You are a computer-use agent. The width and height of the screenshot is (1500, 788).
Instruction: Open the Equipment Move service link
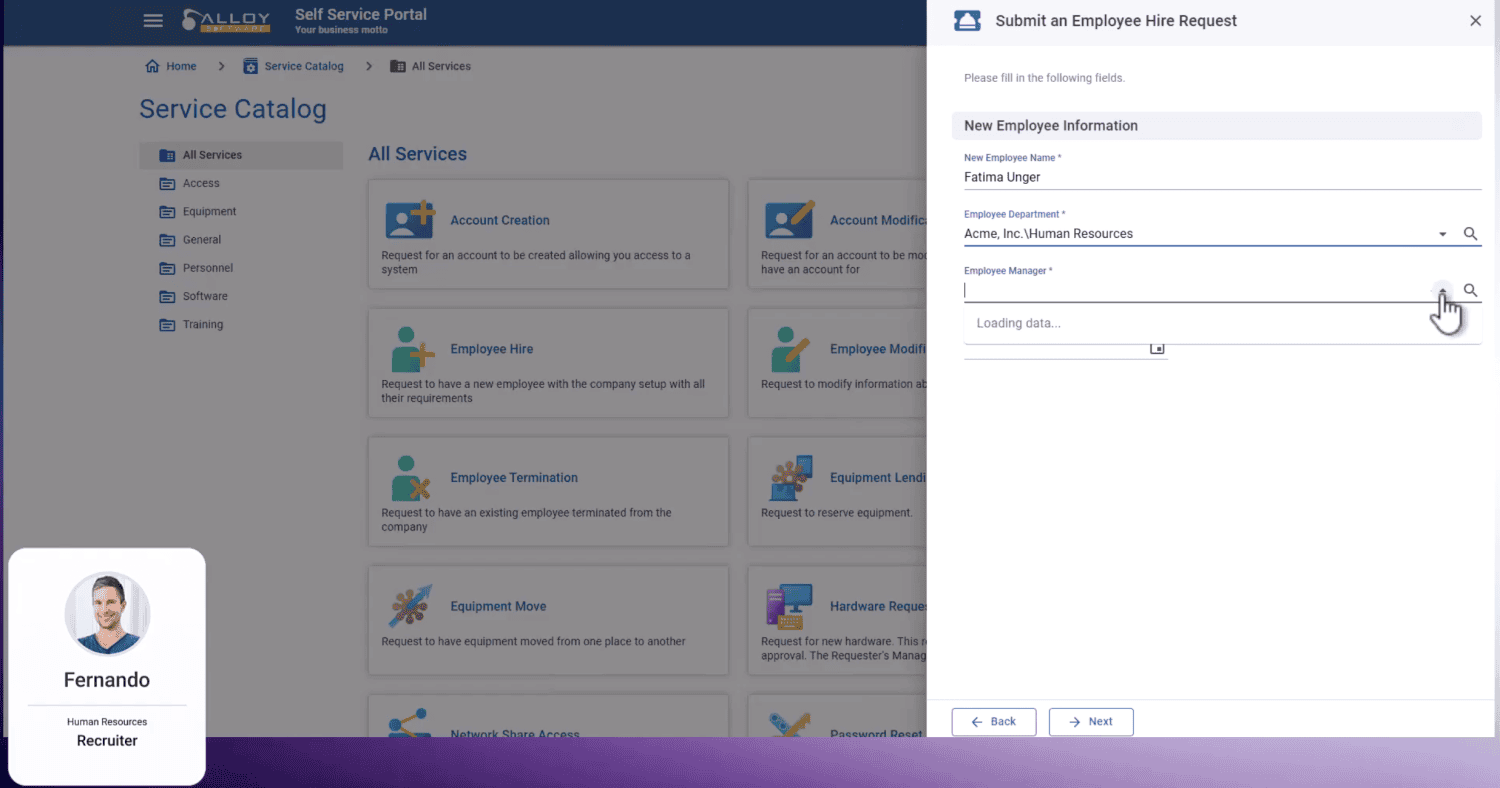tap(498, 606)
